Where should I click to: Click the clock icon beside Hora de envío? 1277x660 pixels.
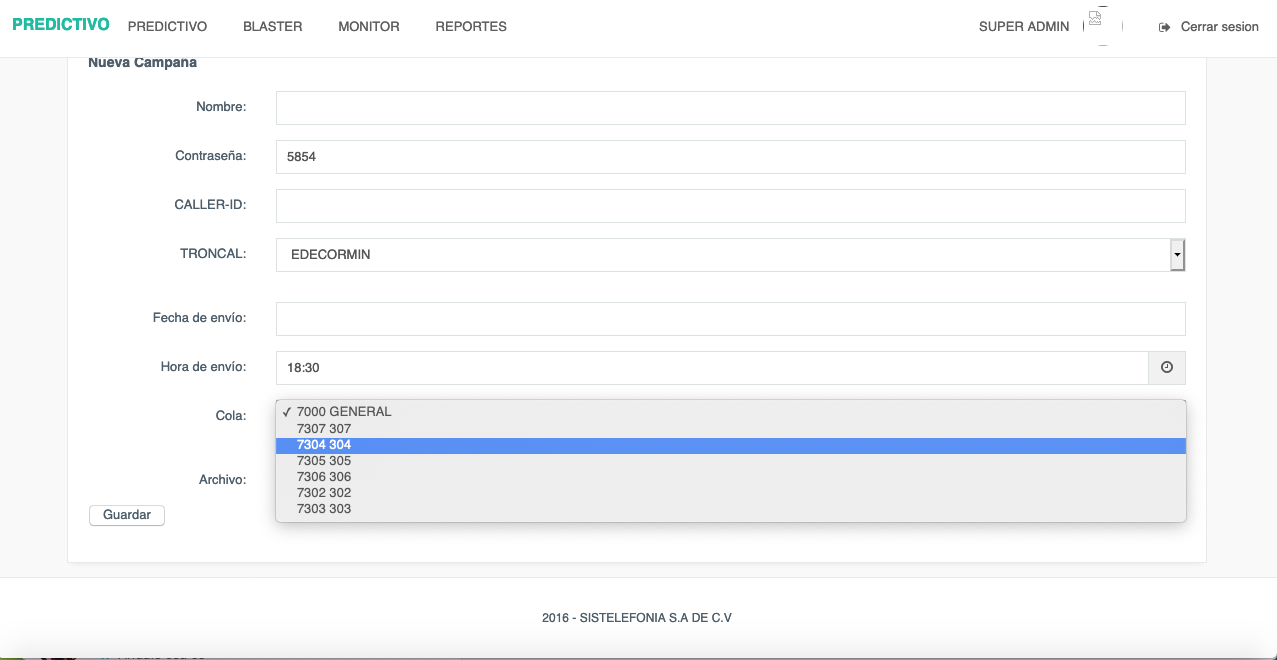point(1166,368)
